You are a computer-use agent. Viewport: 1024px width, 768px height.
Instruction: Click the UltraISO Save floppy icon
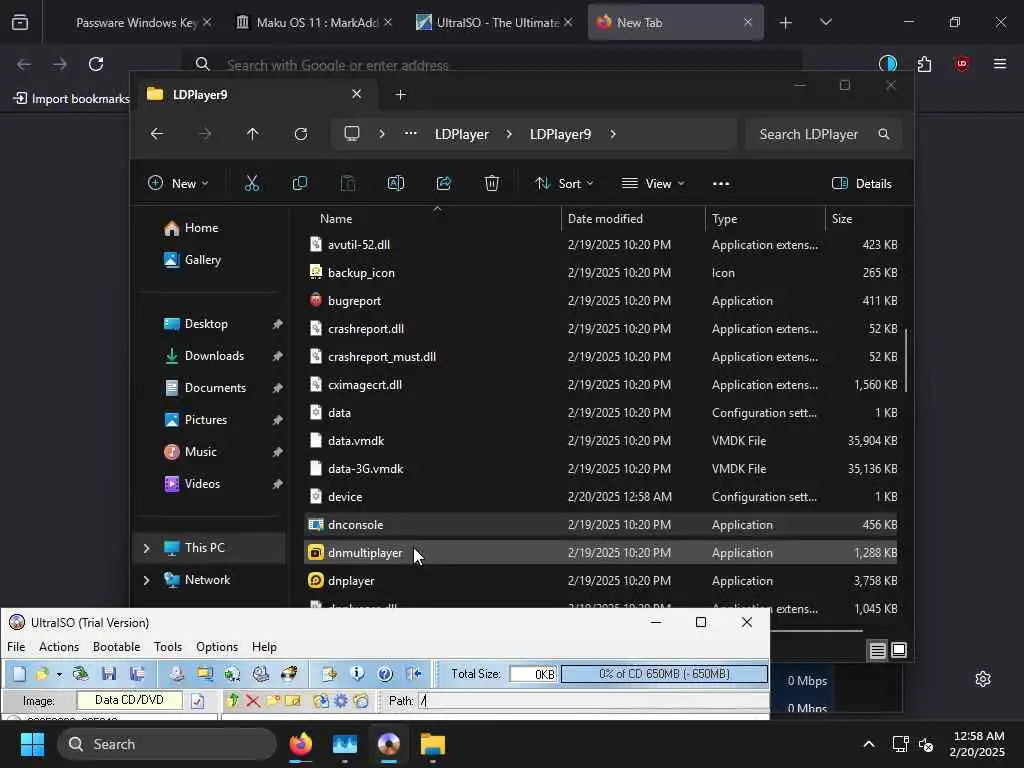pyautogui.click(x=109, y=673)
